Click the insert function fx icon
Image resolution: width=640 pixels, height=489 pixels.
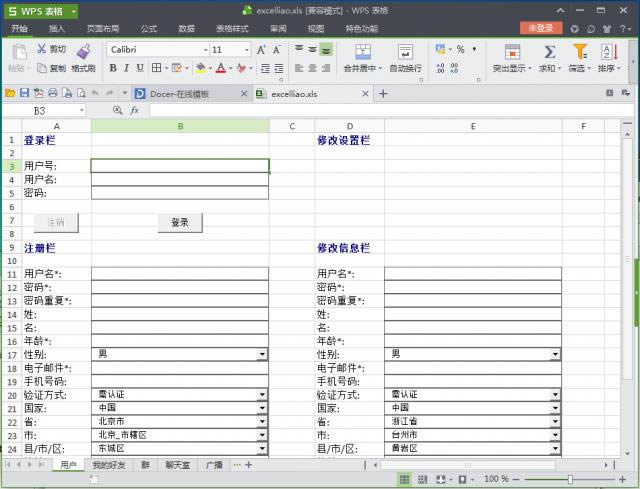135,110
